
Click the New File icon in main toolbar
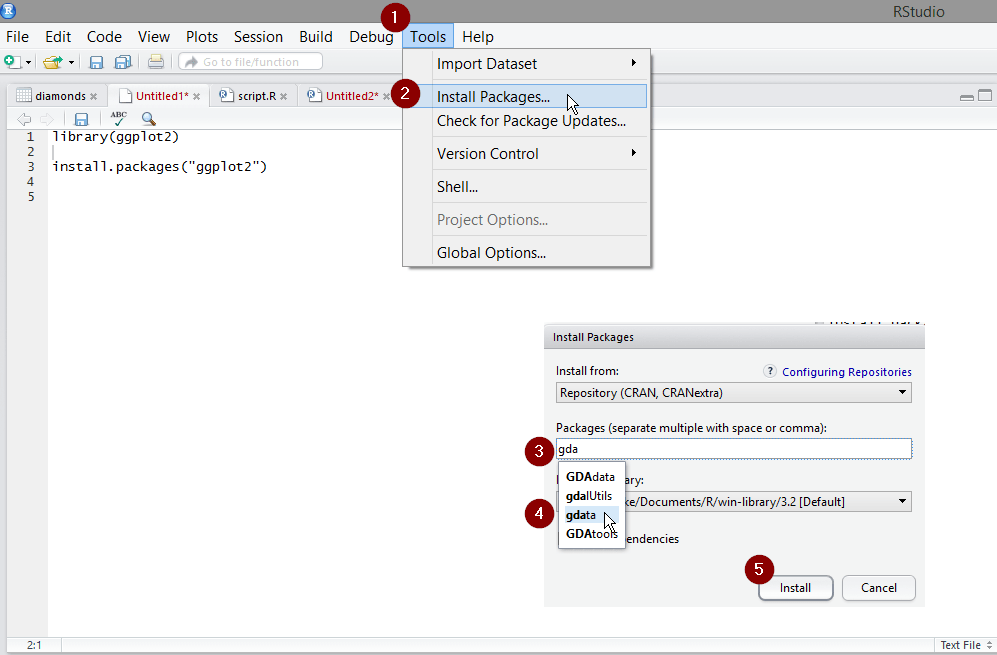(x=11, y=62)
